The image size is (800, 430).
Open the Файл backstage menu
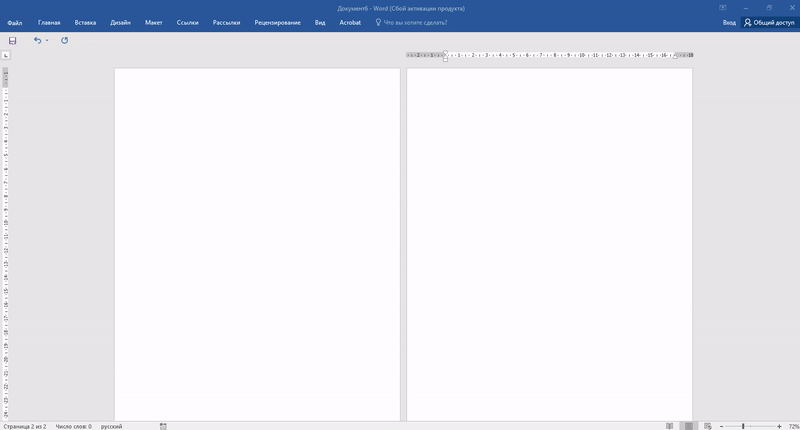click(x=15, y=22)
